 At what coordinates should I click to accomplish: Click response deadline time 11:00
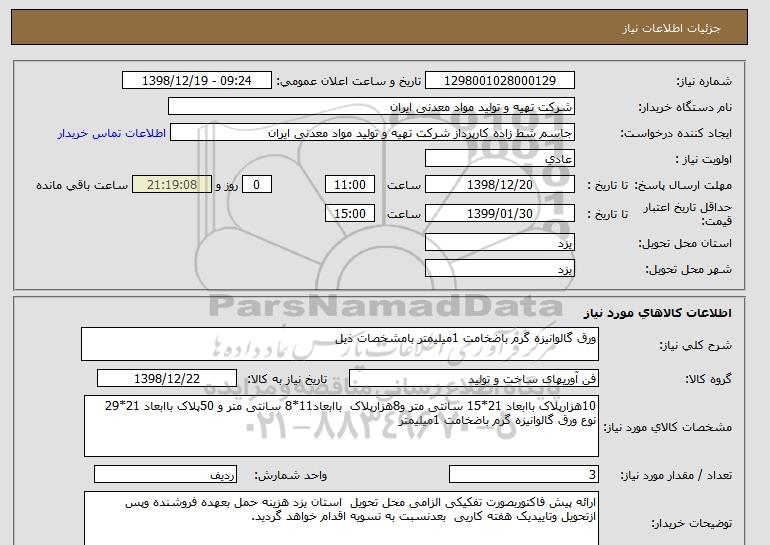click(x=350, y=185)
